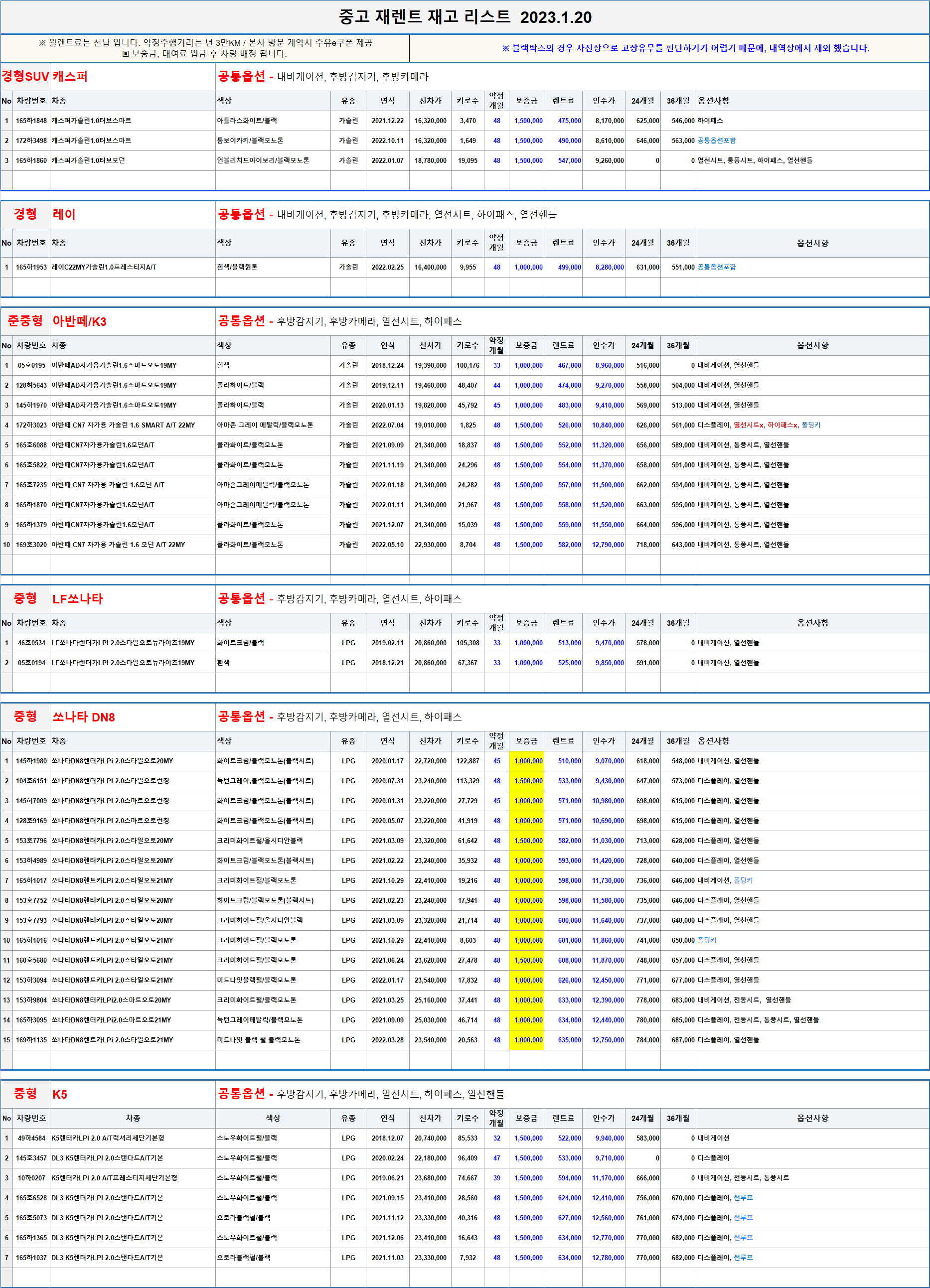The width and height of the screenshot is (930, 1288).
Task: Select the '쏘나타 DN8' section heading
Action: click(84, 717)
